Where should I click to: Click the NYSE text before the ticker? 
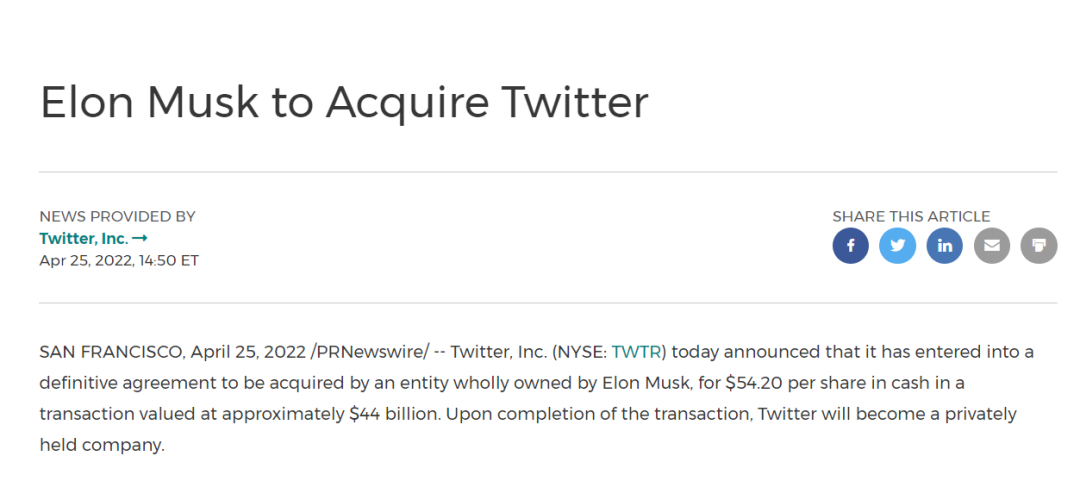point(578,352)
